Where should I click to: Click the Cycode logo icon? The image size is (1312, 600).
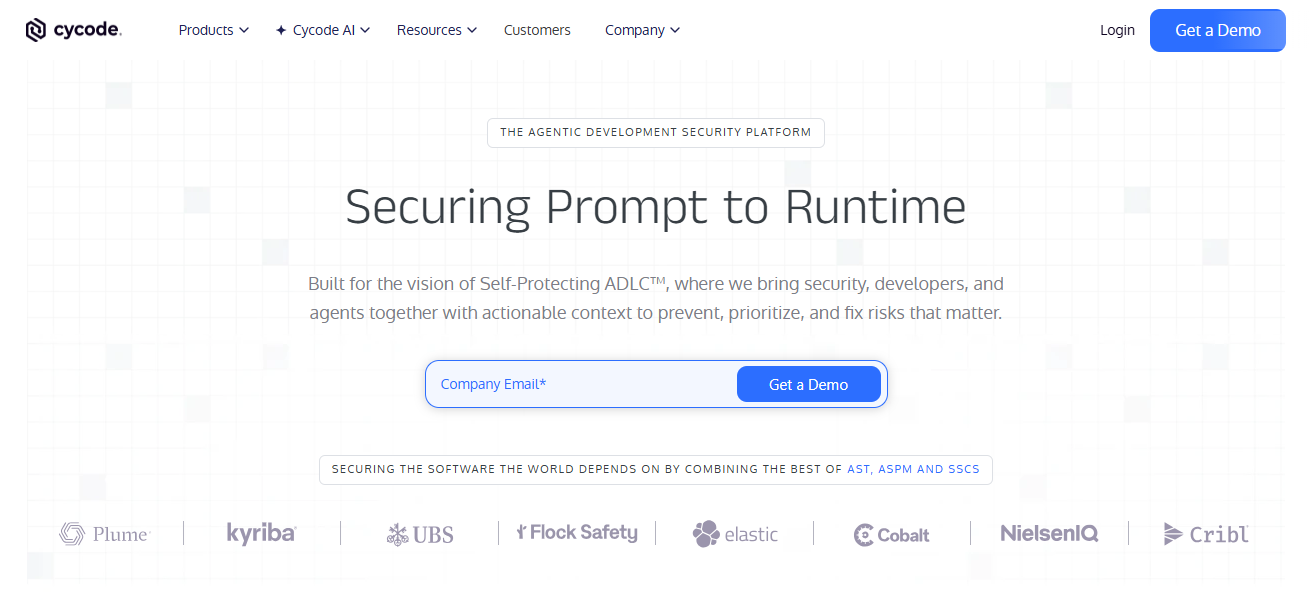pos(36,30)
